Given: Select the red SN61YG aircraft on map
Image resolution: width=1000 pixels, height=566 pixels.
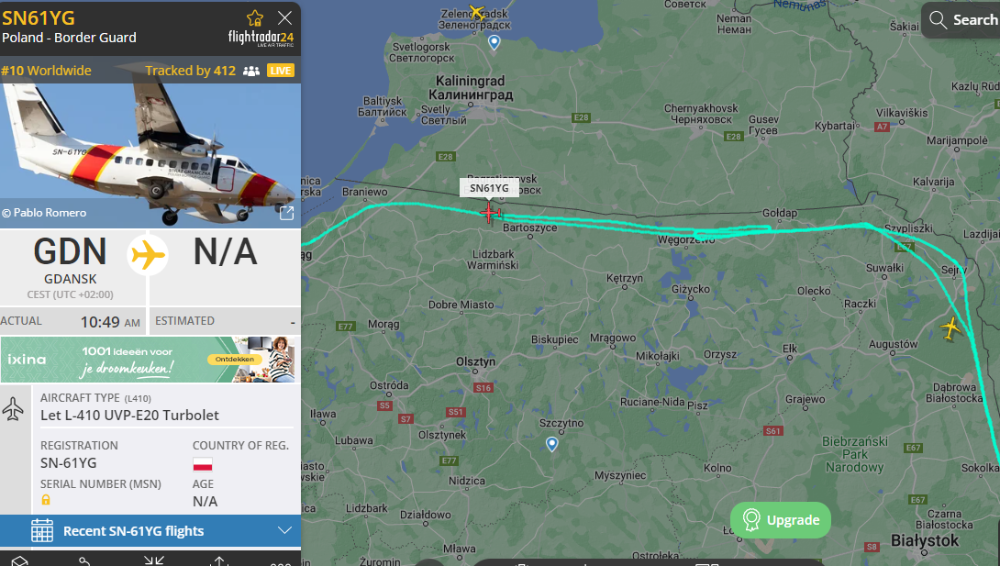Looking at the screenshot, I should [490, 212].
